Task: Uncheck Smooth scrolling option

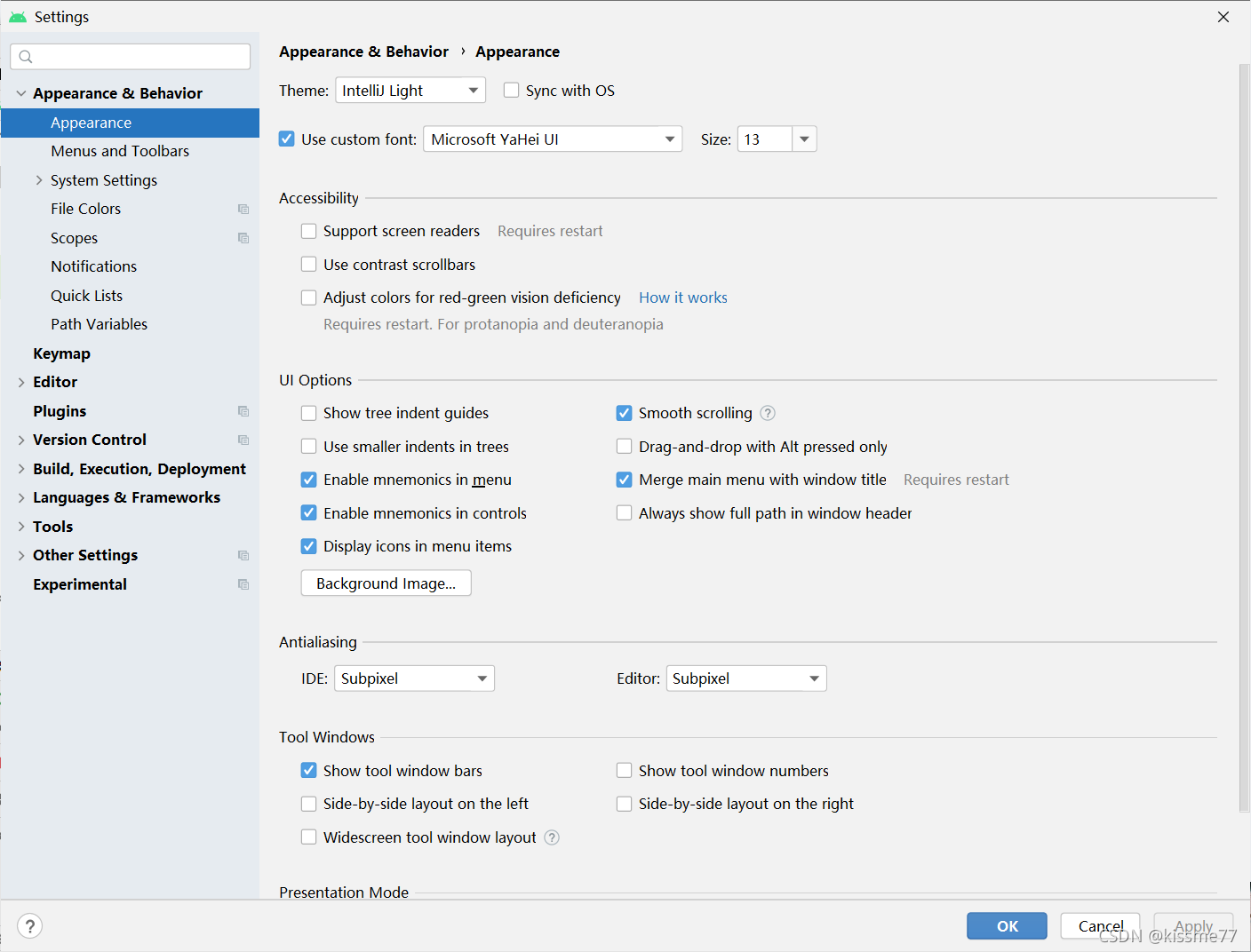Action: (x=624, y=413)
